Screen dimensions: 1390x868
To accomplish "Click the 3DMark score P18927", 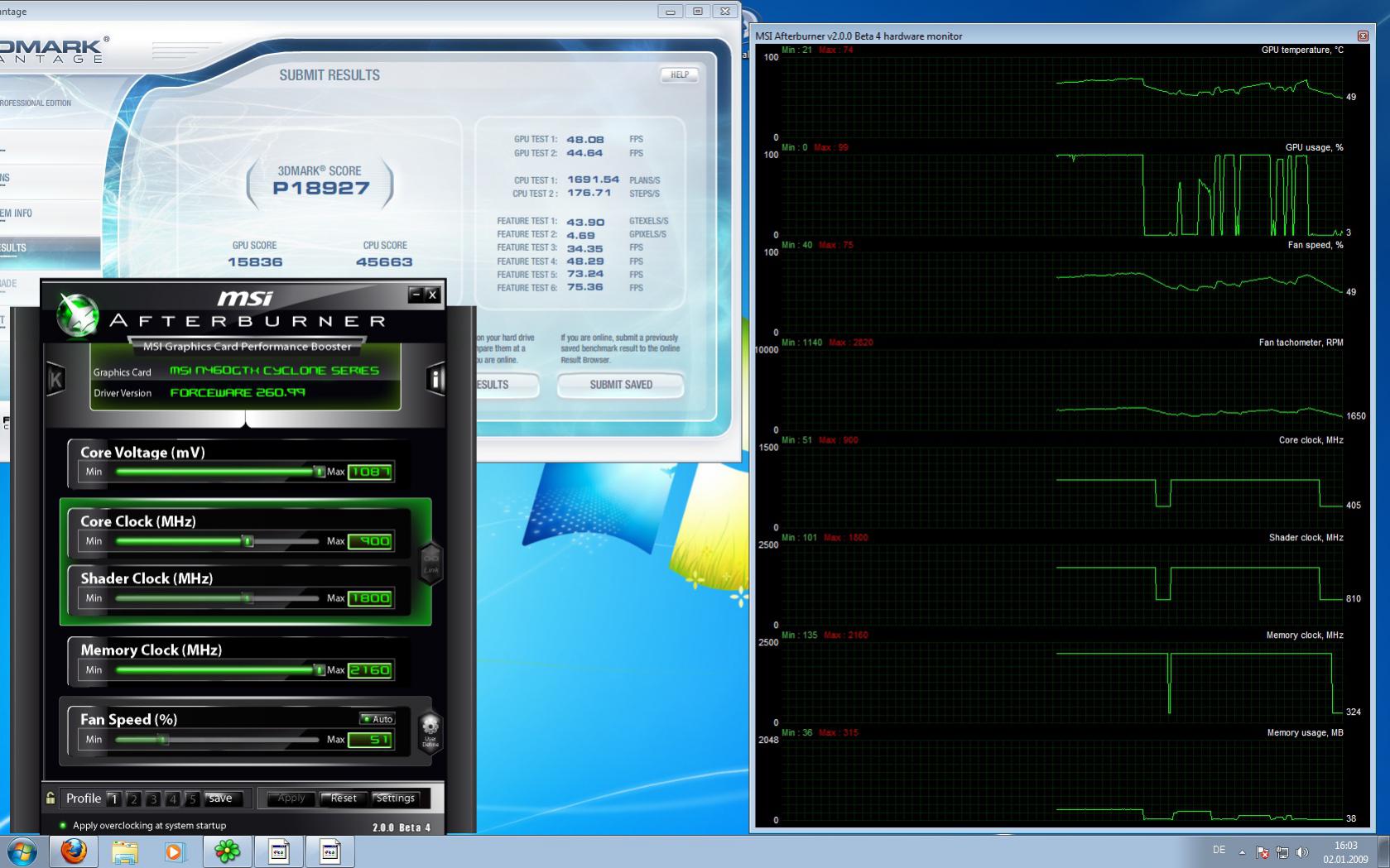I will (321, 189).
